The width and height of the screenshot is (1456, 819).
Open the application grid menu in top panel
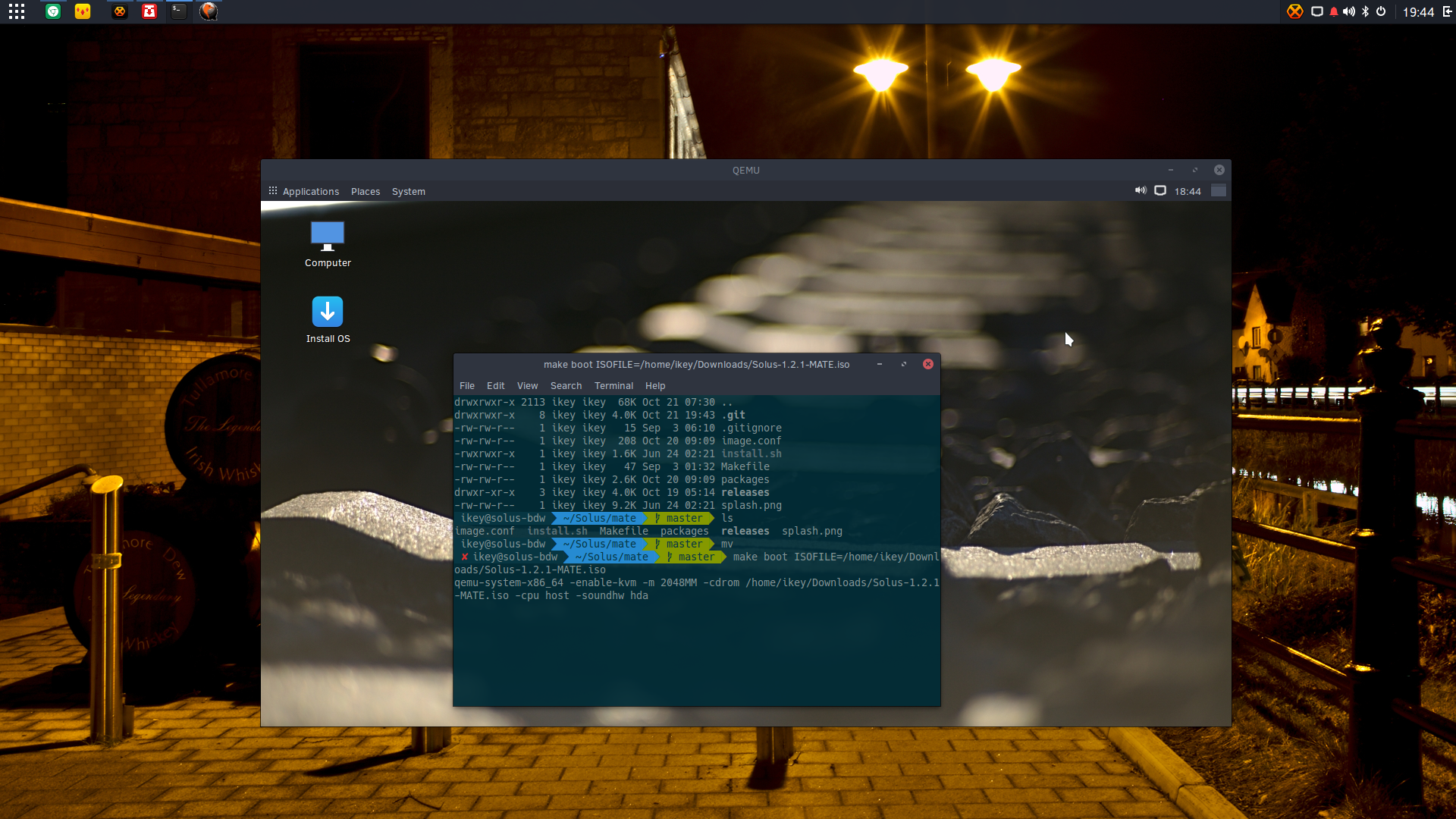[17, 11]
